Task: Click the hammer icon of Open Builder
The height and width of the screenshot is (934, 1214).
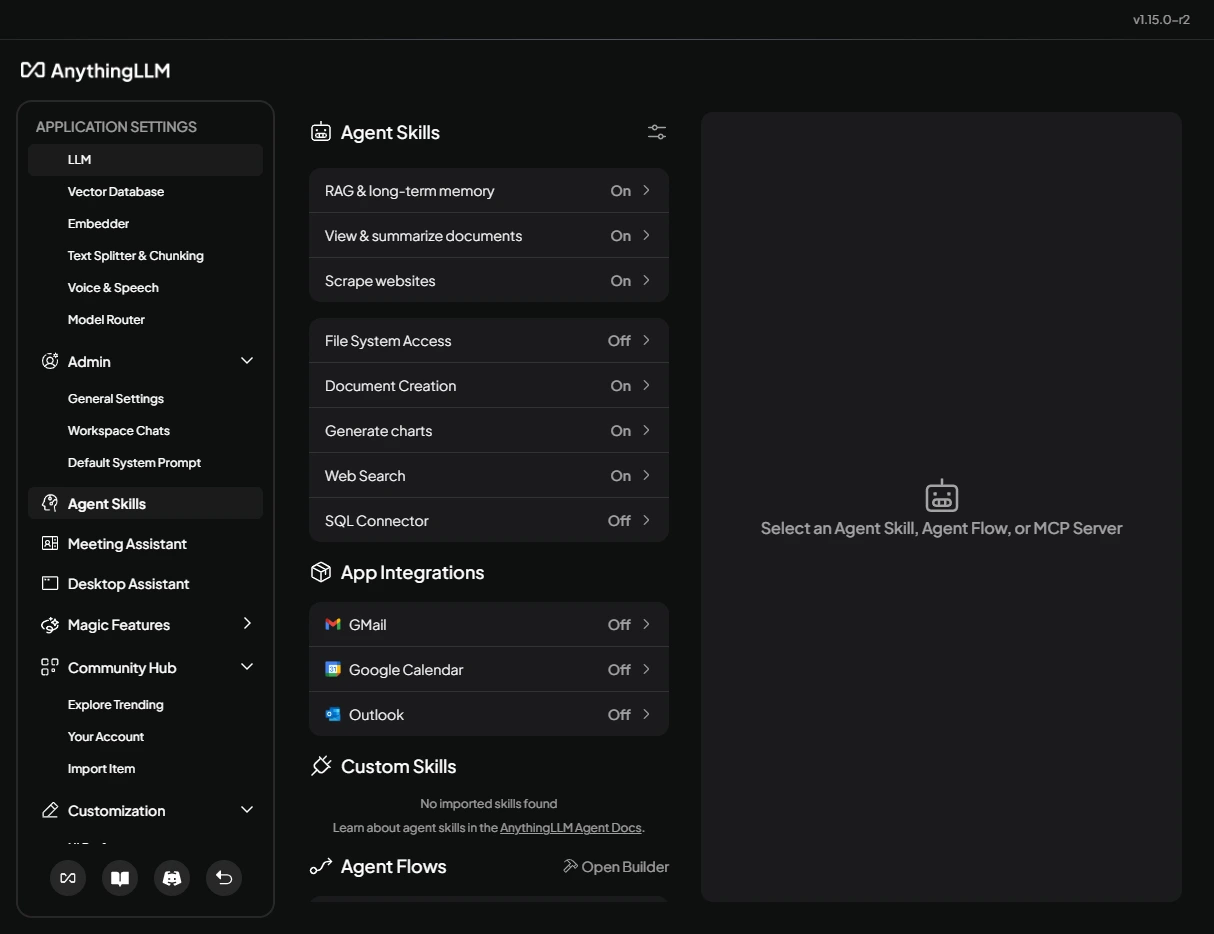Action: pos(570,866)
